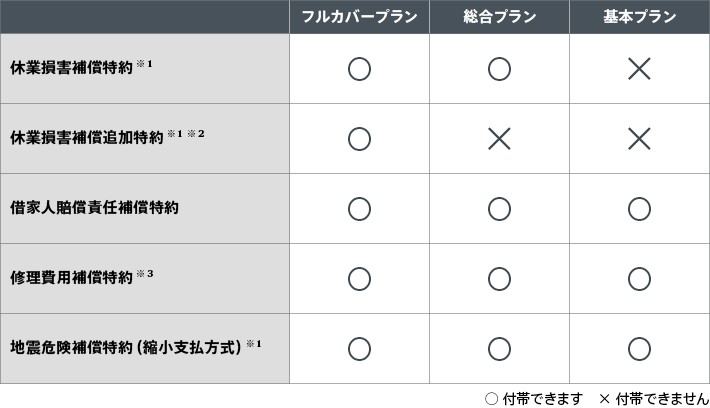Click the フルカバープラン column header

tap(359, 17)
